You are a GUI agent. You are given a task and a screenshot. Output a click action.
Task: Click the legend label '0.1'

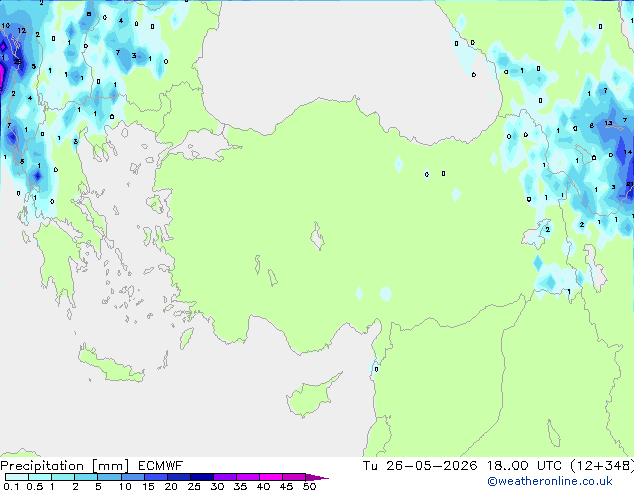[11, 486]
